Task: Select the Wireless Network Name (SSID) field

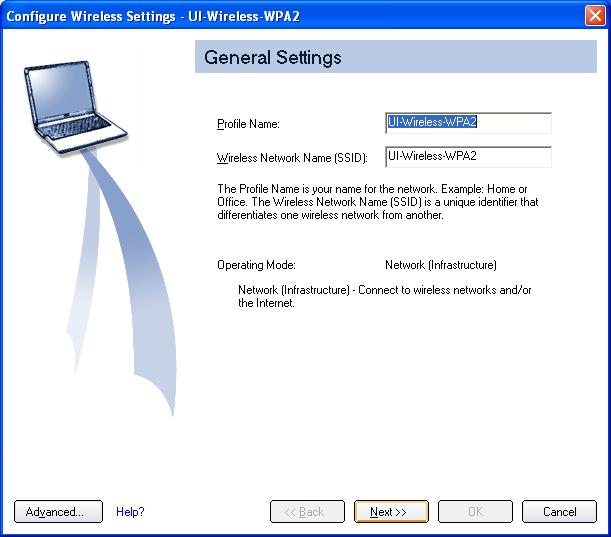Action: click(x=468, y=157)
